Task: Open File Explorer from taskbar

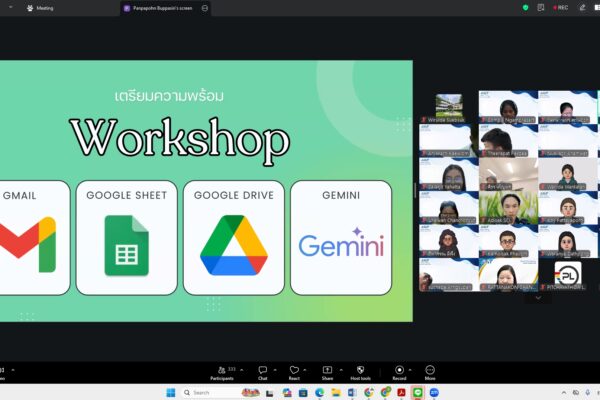Action: 336,392
